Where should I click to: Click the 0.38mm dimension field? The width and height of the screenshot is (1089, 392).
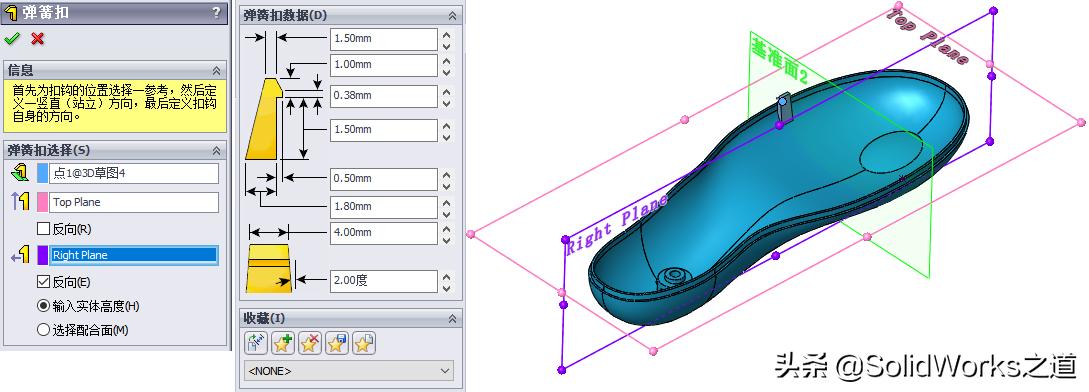pos(384,96)
